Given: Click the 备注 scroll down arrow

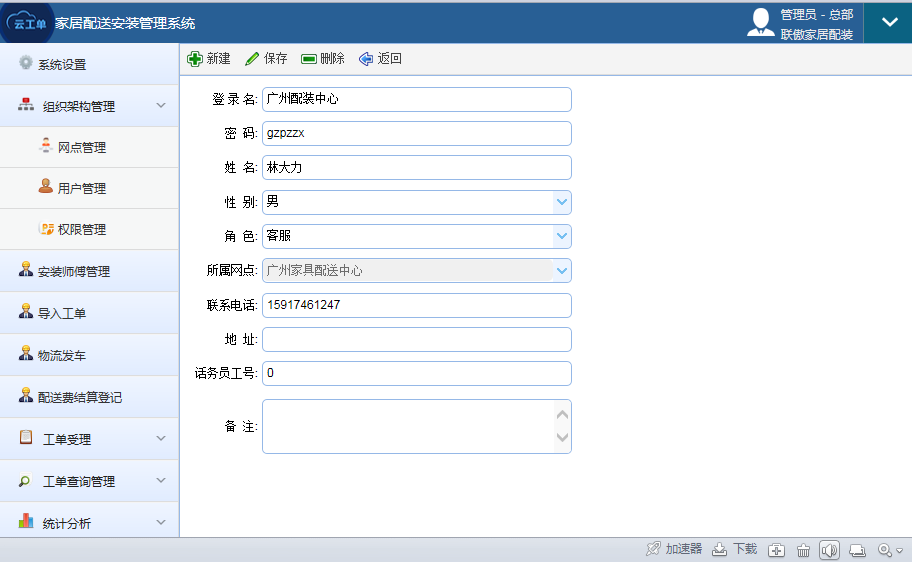Looking at the screenshot, I should 562,437.
